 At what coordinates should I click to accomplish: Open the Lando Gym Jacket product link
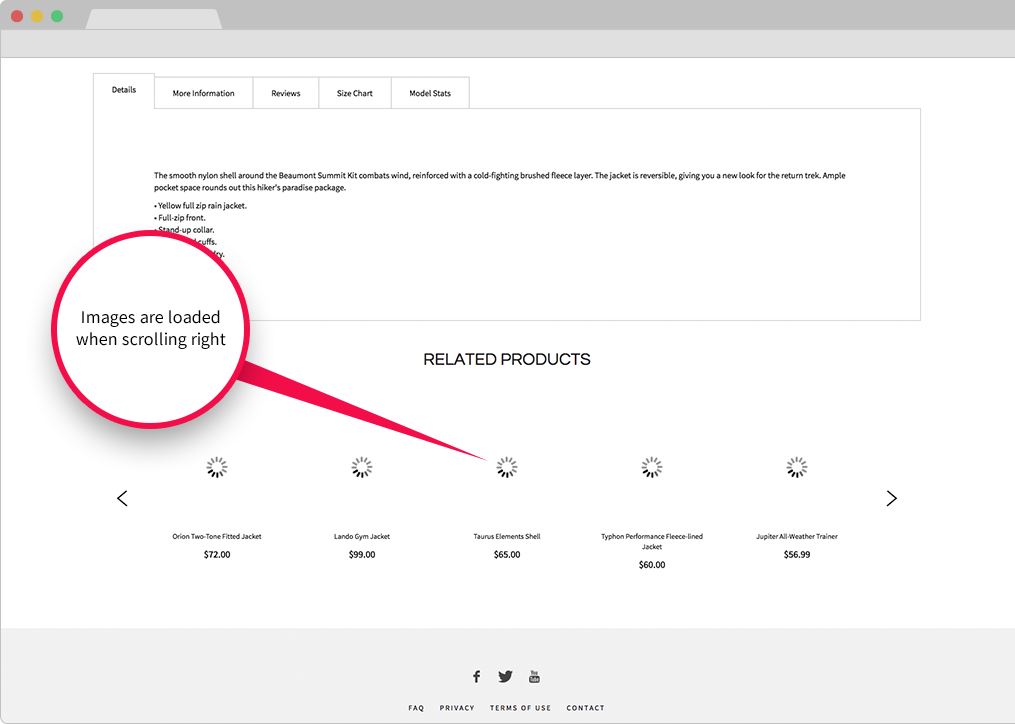[362, 537]
